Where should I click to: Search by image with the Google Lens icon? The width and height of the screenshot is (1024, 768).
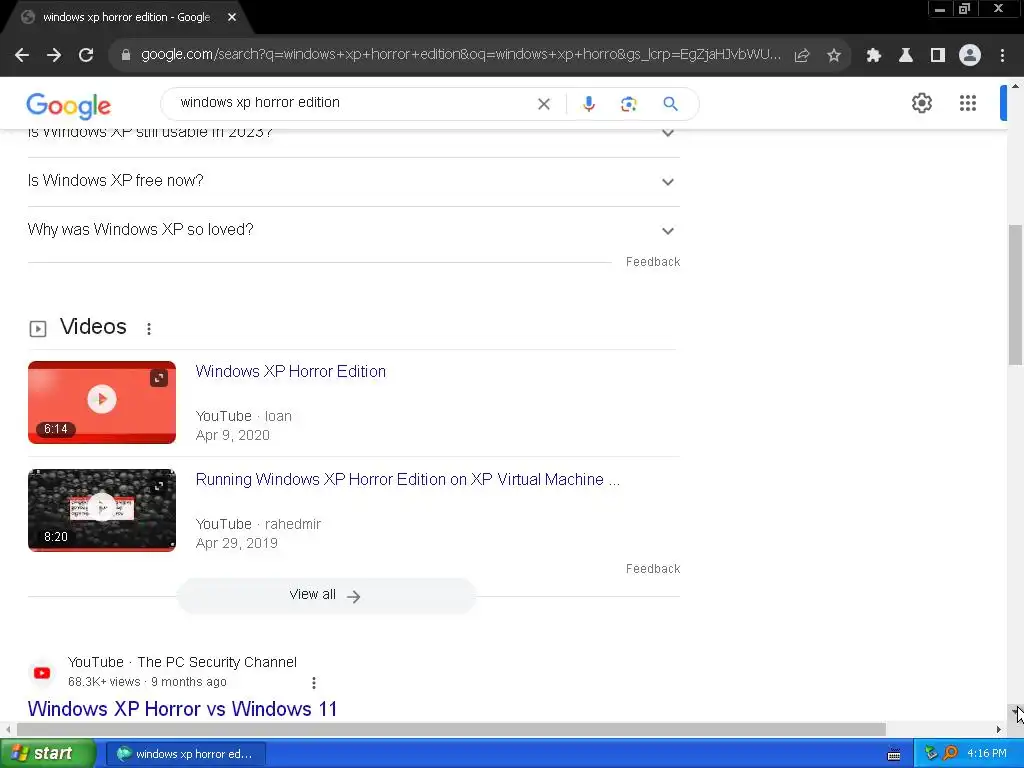pyautogui.click(x=628, y=104)
